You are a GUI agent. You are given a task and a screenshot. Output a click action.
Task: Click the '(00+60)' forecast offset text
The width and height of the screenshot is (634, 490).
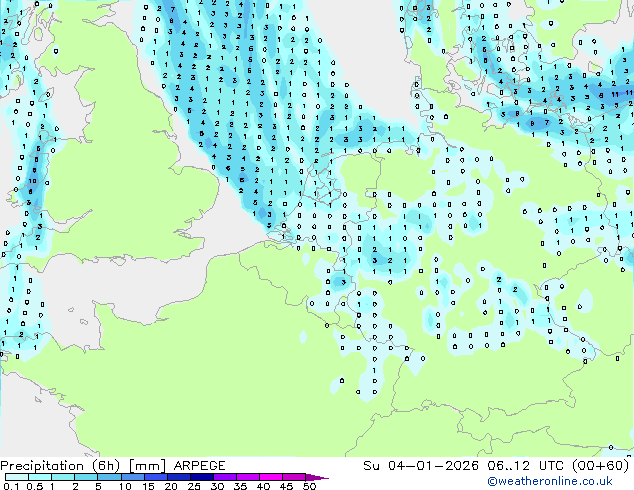tap(601, 466)
